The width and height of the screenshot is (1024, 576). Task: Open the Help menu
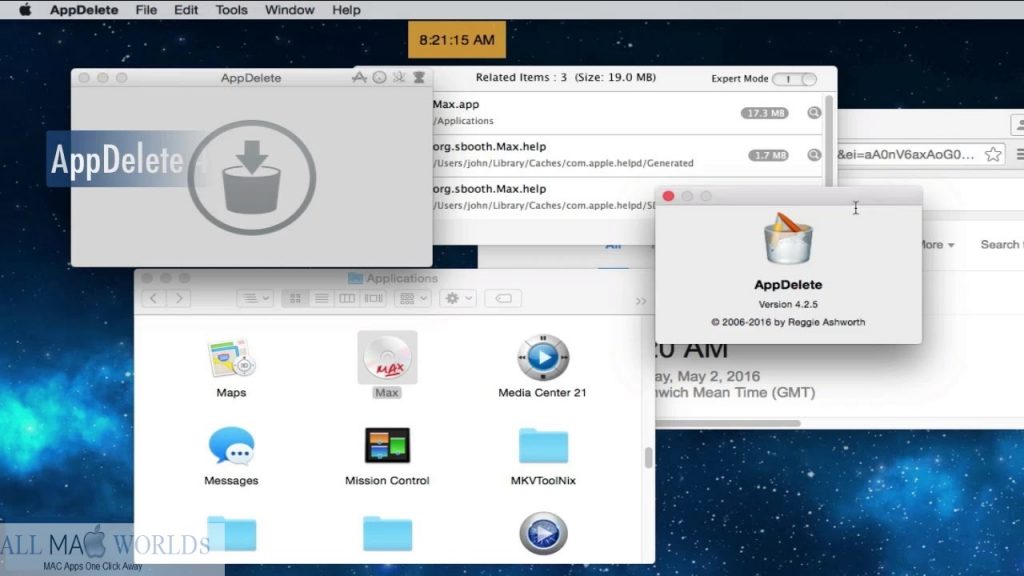(x=346, y=10)
